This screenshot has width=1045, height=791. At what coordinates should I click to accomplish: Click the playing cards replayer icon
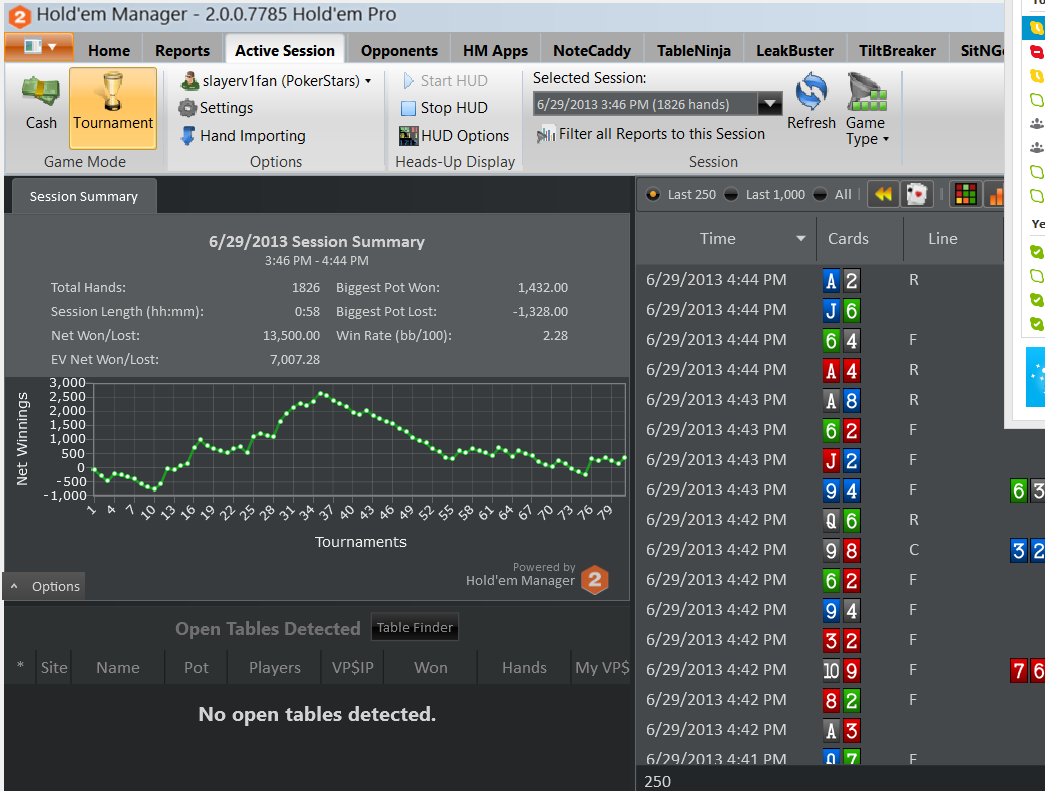coord(916,195)
